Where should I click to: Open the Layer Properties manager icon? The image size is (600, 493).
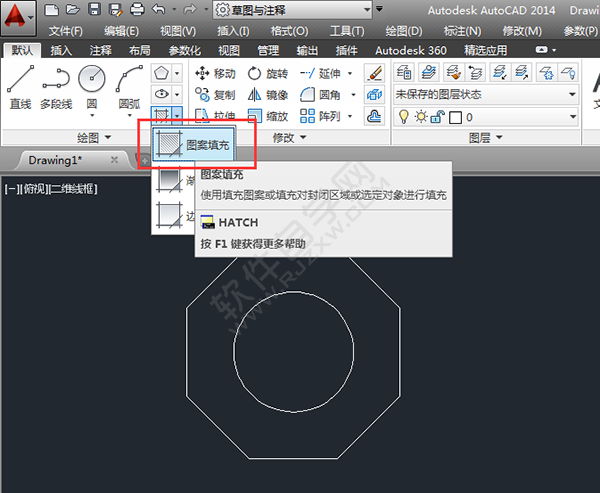(x=404, y=73)
